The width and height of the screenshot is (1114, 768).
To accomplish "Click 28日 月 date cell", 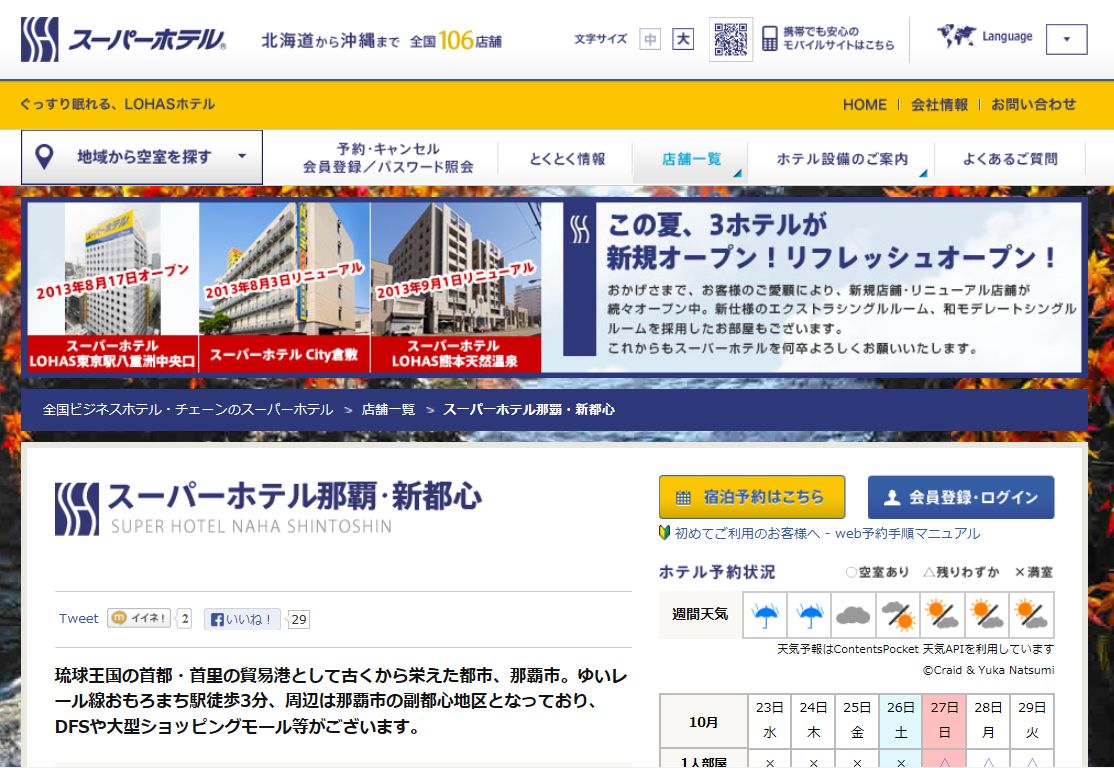I will pos(988,720).
